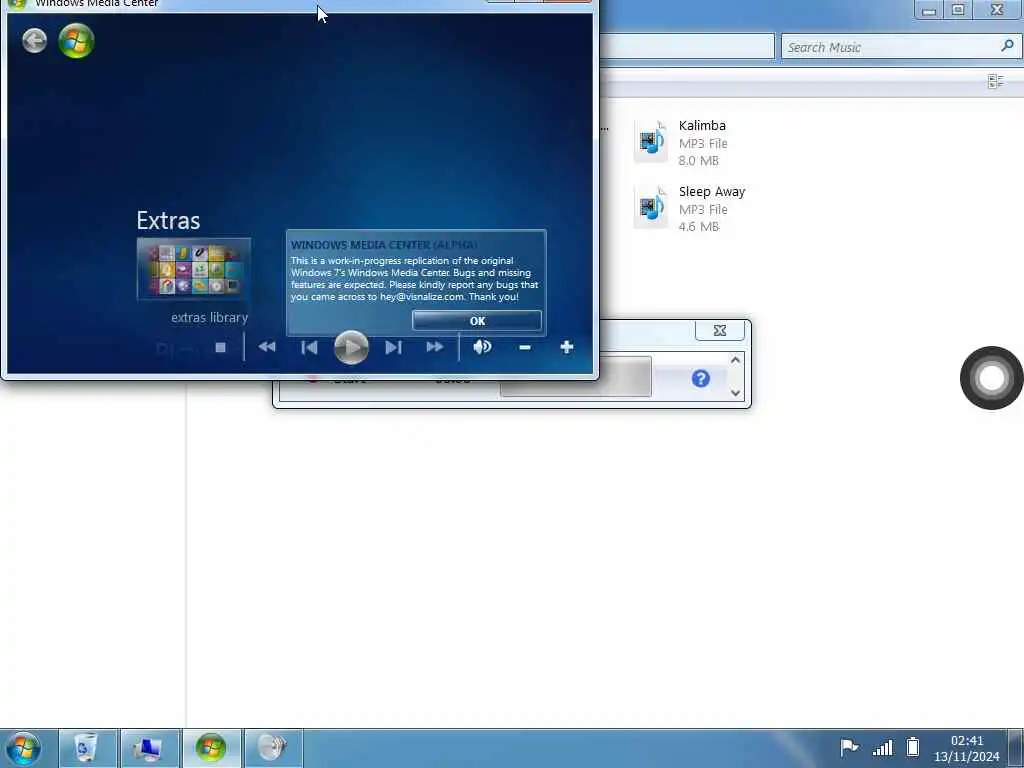The width and height of the screenshot is (1024, 768).
Task: Open the battery status tray icon
Action: click(x=913, y=746)
